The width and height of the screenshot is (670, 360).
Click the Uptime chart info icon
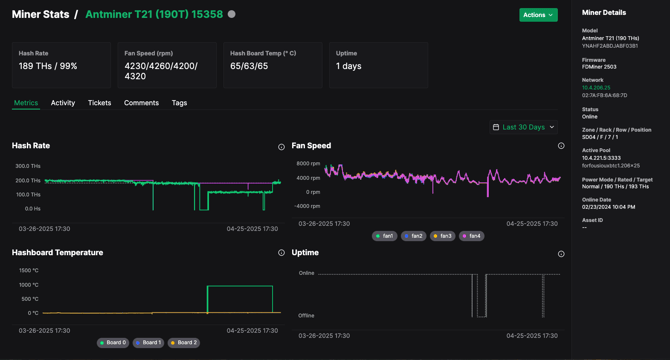[561, 254]
